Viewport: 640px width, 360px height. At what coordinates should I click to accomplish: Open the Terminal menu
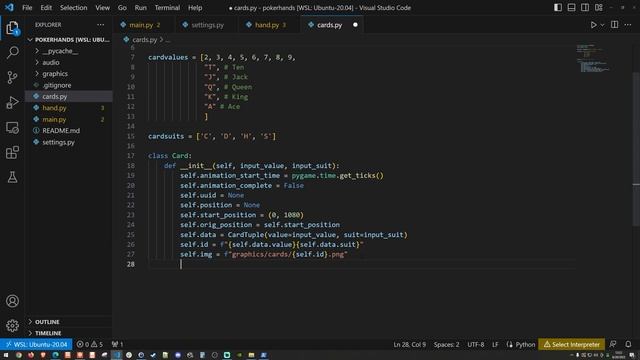[167, 8]
